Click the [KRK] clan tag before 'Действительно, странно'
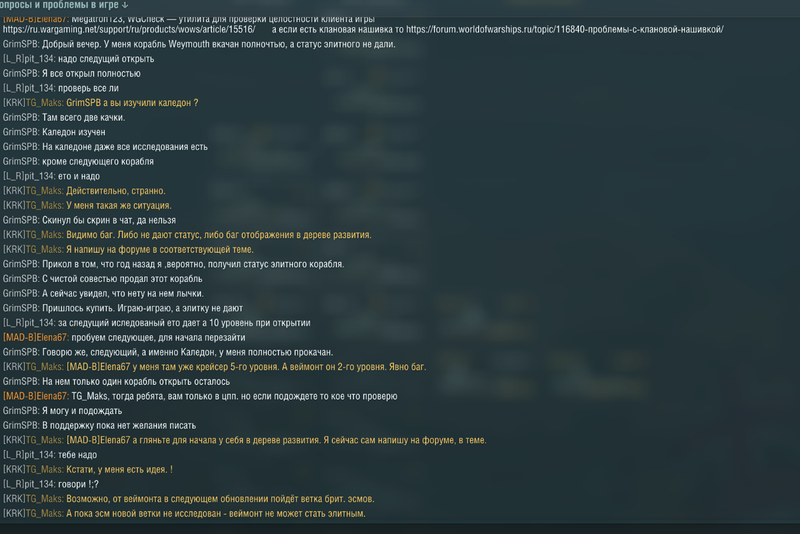This screenshot has width=800, height=534. (14, 191)
